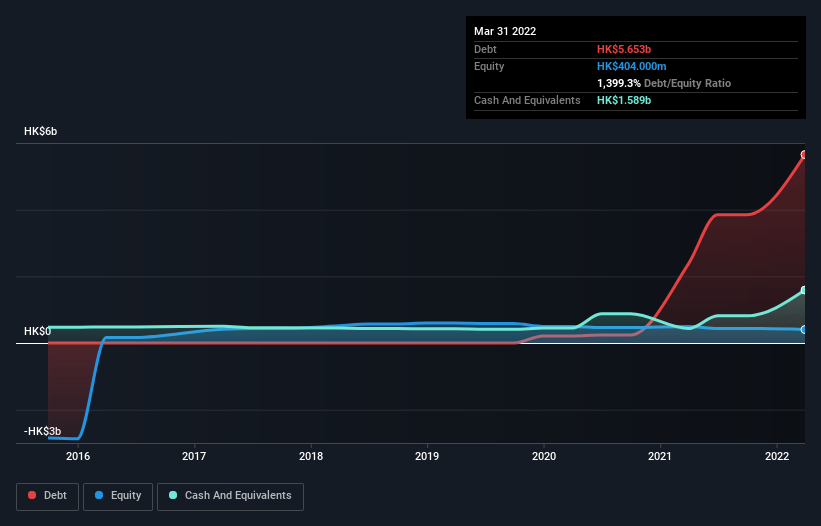This screenshot has height=526, width=821.
Task: Click the Debt row label in tooltip
Action: pos(485,49)
